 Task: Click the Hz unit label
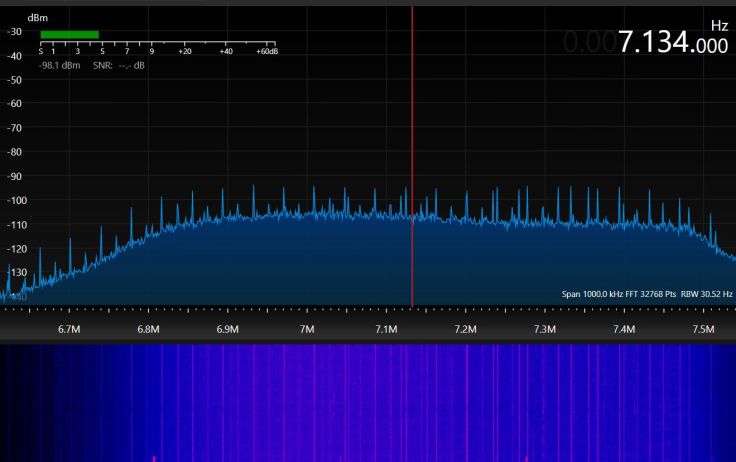(x=719, y=25)
